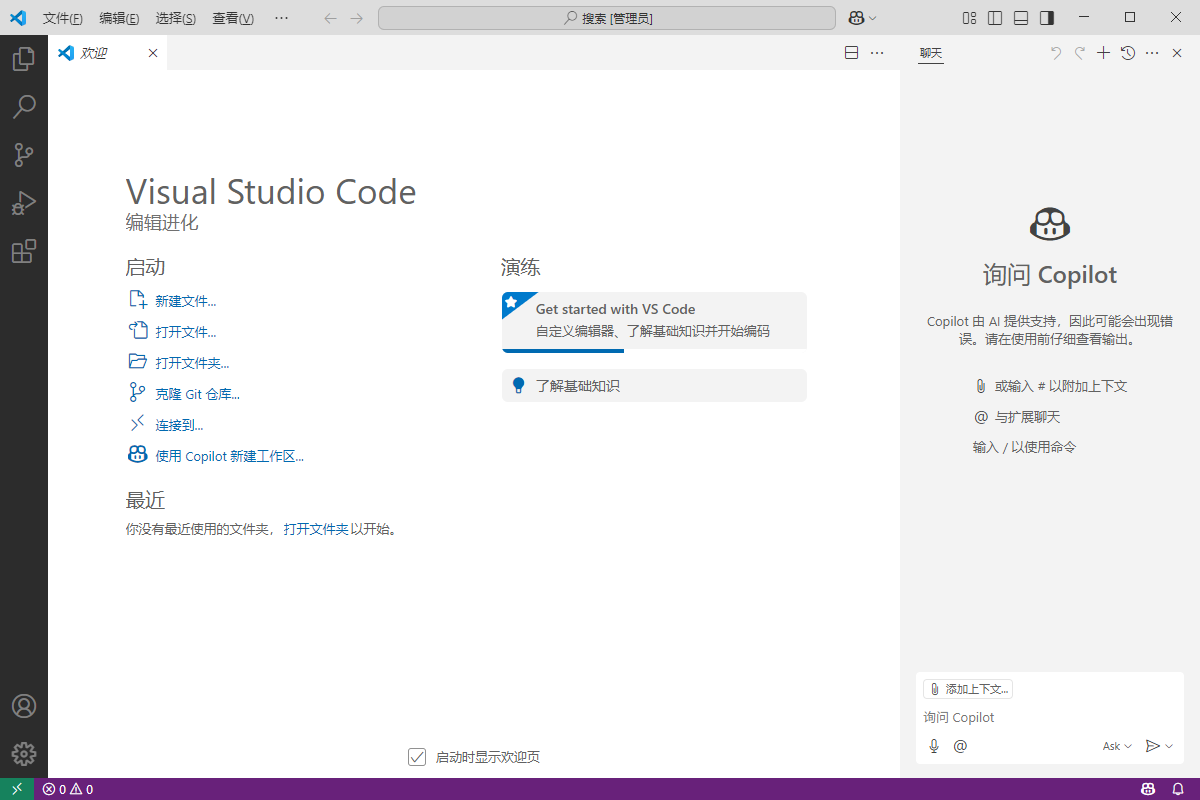Open the Source Control view
The height and width of the screenshot is (800, 1200).
coord(24,155)
